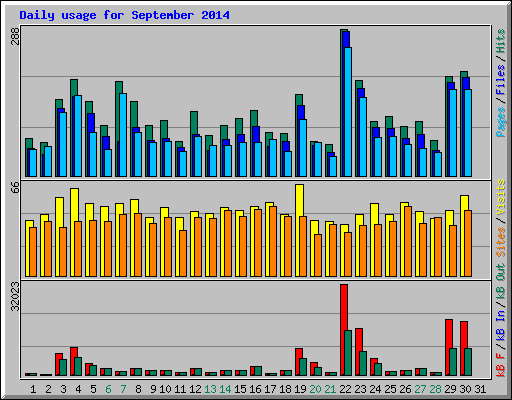This screenshot has width=512, height=400.
Task: Select the green weekend day 13 label
Action: [x=210, y=389]
